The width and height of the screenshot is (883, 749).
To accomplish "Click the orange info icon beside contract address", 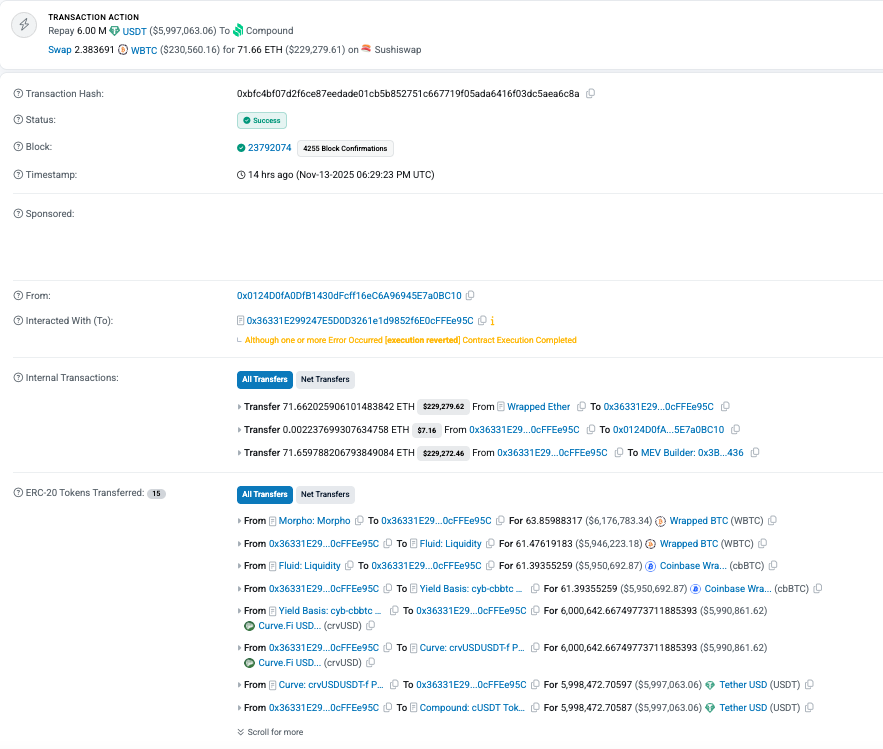I will coord(492,321).
